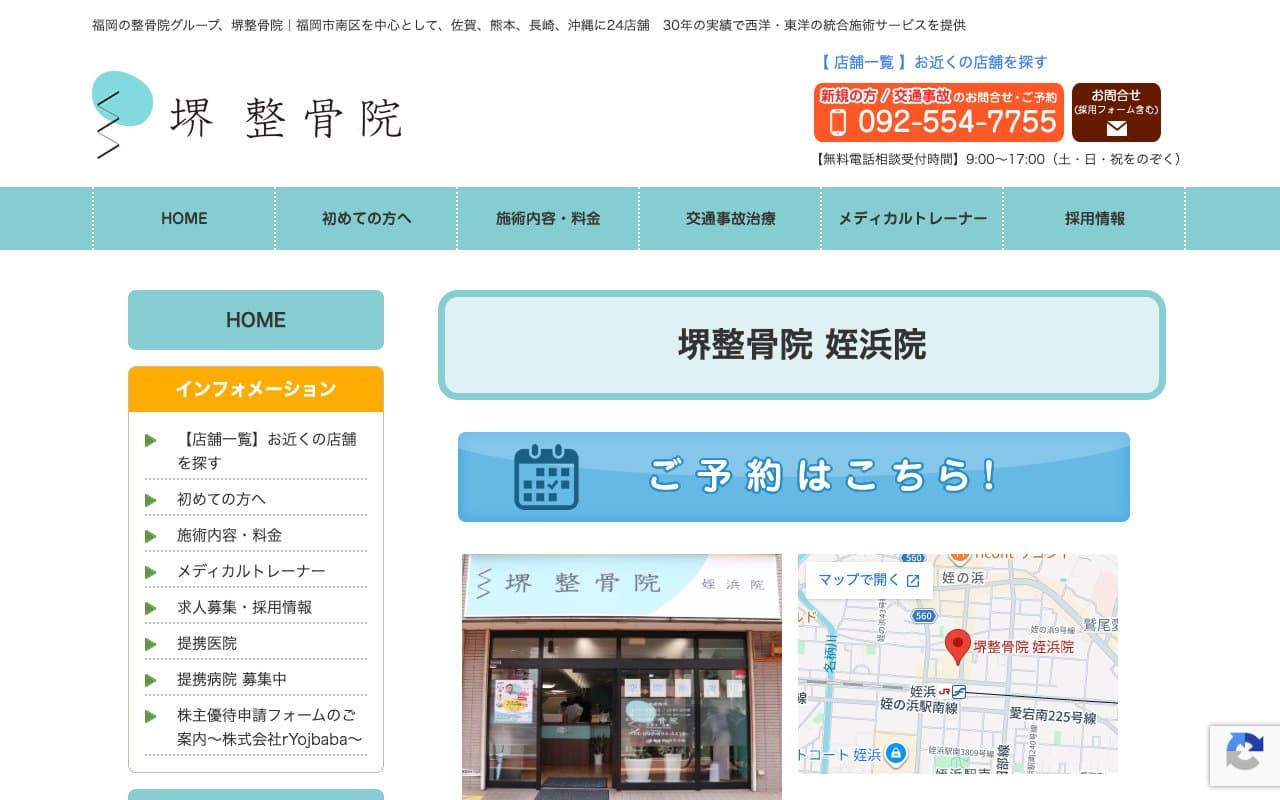
Task: Open 【 店舗一覧 】お近くの店舗を探す link at top
Action: tap(931, 62)
